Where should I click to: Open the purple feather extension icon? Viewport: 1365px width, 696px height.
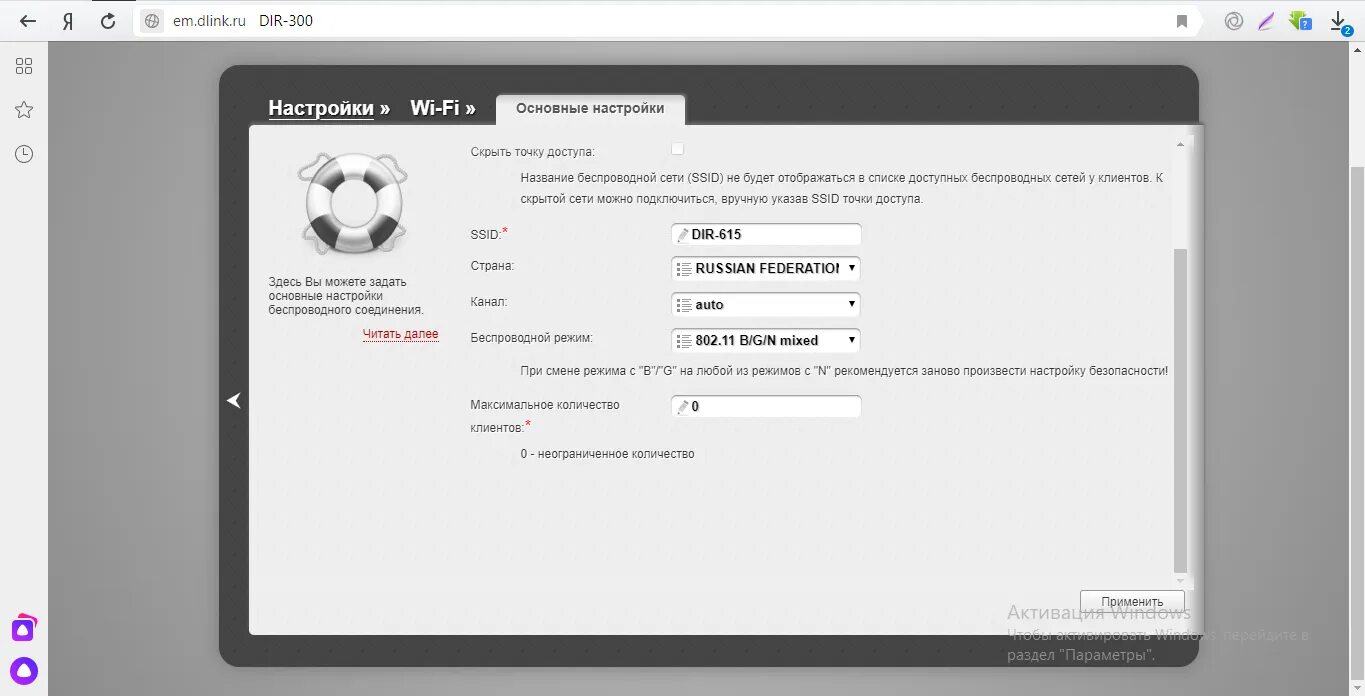click(x=1267, y=21)
